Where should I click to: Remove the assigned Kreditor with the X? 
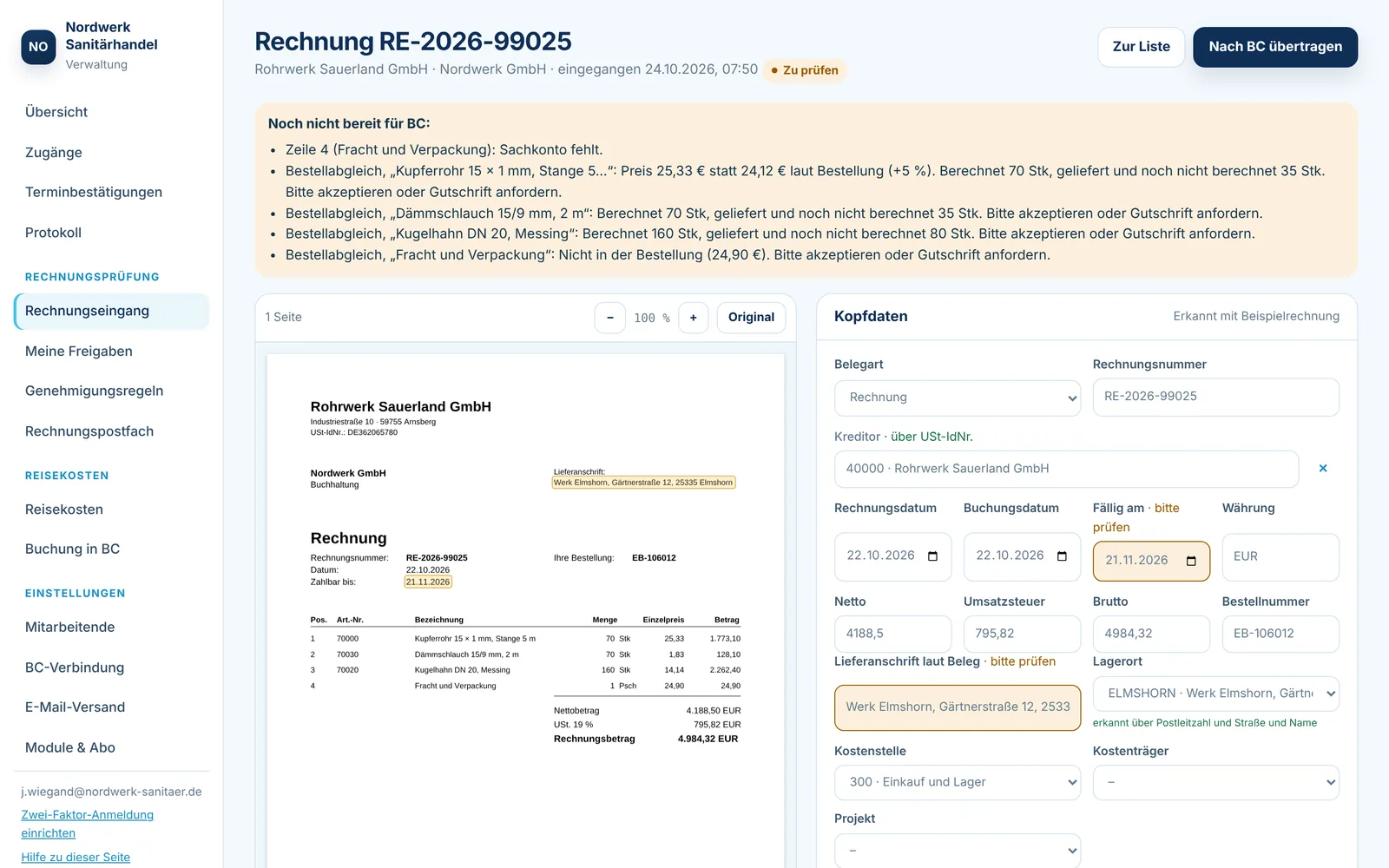[1323, 469]
